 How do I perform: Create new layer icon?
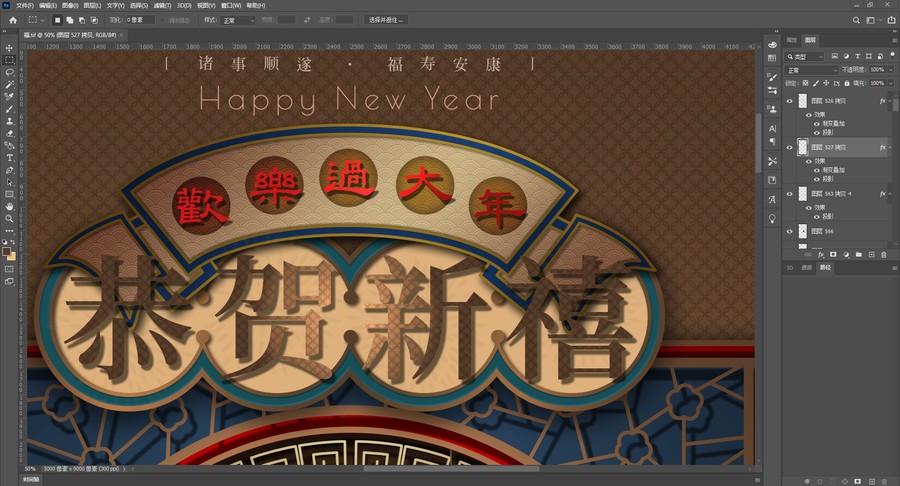pos(871,255)
